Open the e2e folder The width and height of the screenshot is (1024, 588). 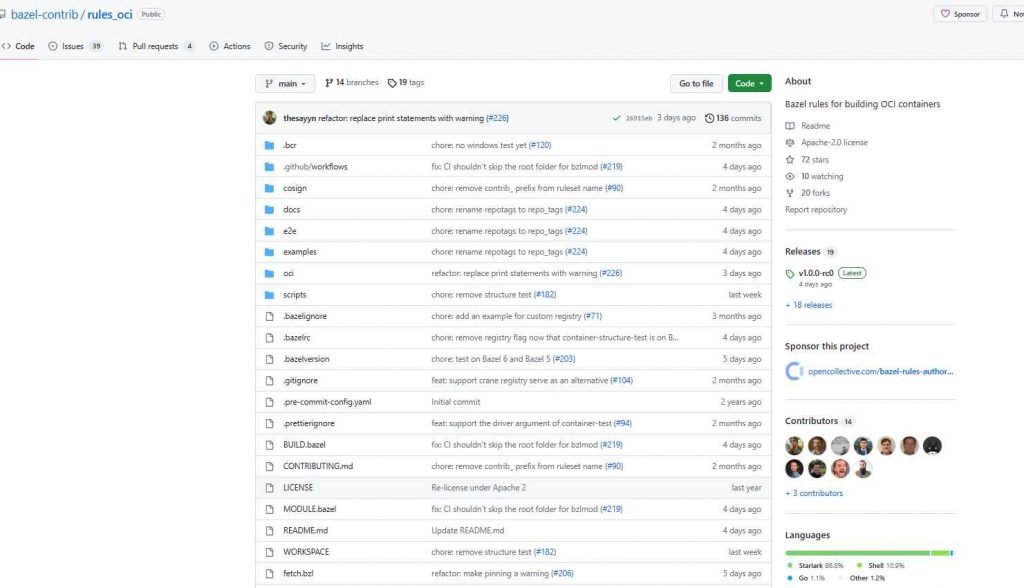pos(289,231)
